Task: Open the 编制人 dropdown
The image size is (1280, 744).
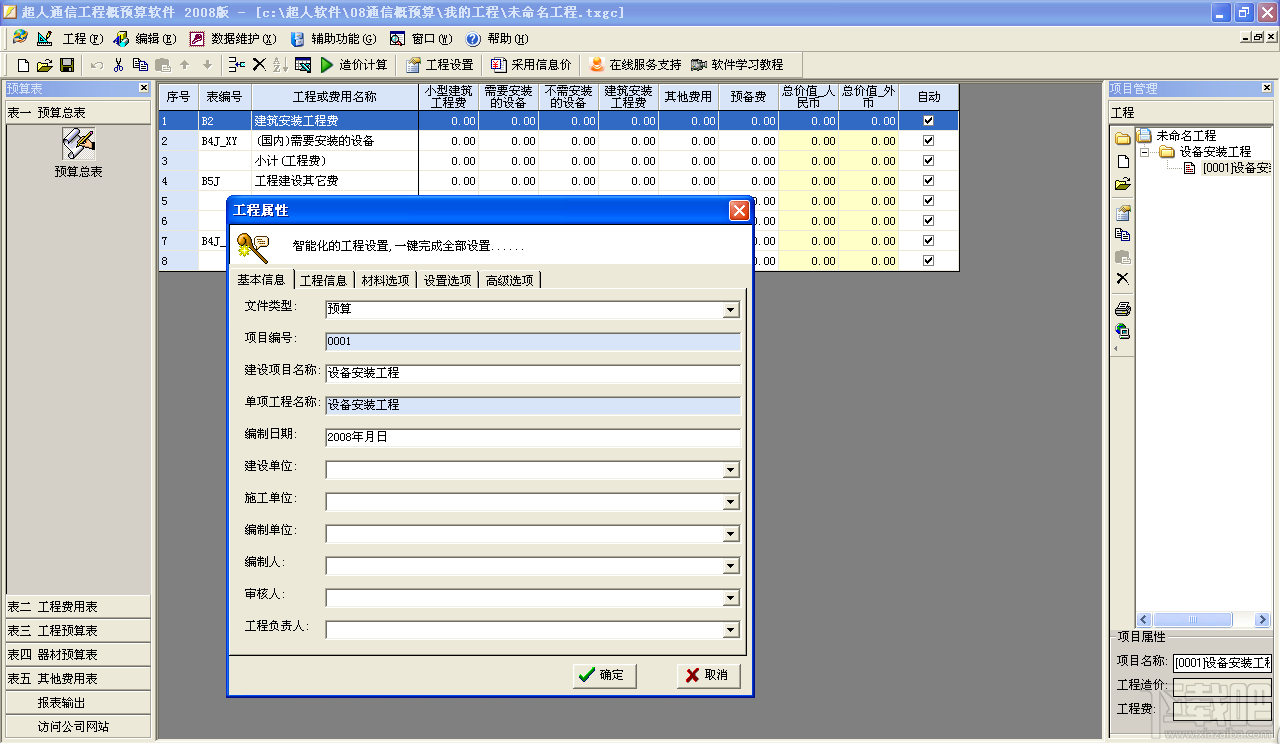Action: [731, 566]
